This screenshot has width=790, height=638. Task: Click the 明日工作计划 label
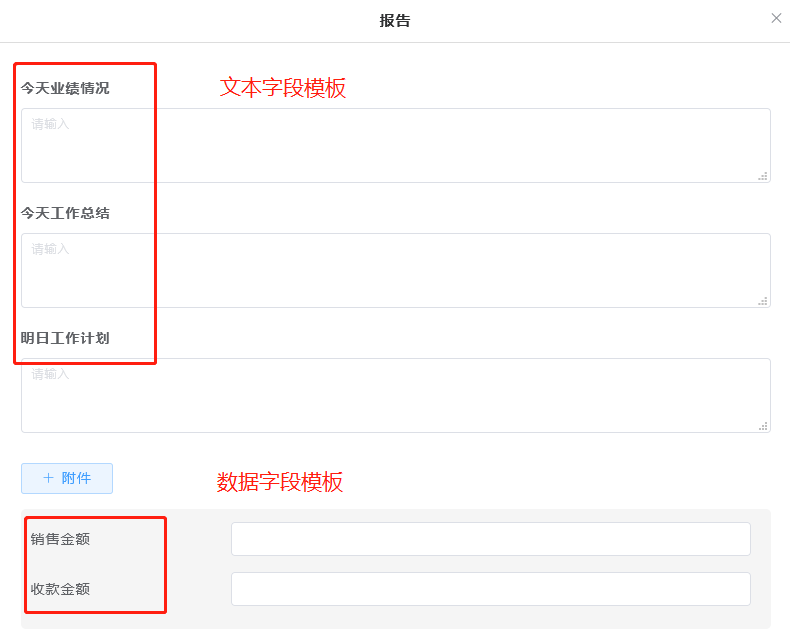pos(65,338)
